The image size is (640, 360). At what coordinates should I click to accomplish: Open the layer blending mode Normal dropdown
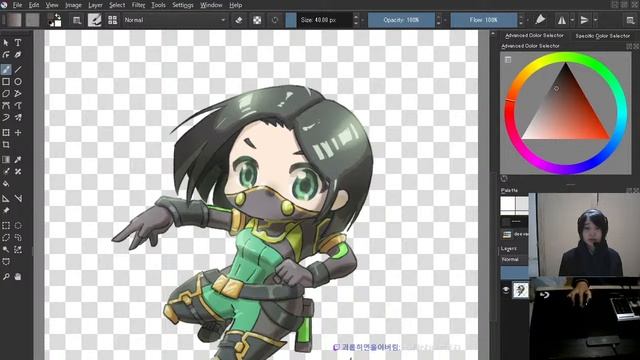click(514, 260)
